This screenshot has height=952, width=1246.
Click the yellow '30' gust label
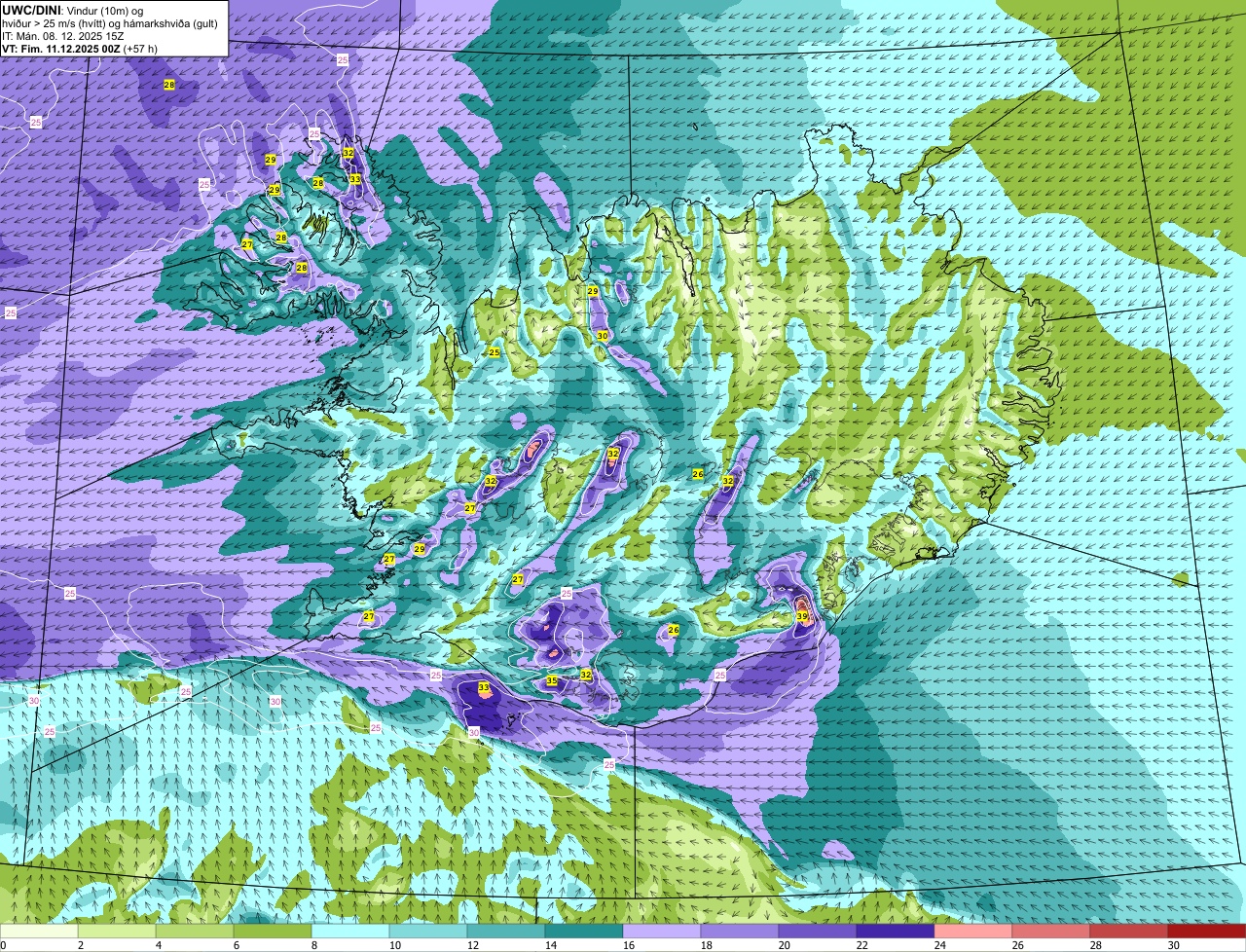(603, 335)
